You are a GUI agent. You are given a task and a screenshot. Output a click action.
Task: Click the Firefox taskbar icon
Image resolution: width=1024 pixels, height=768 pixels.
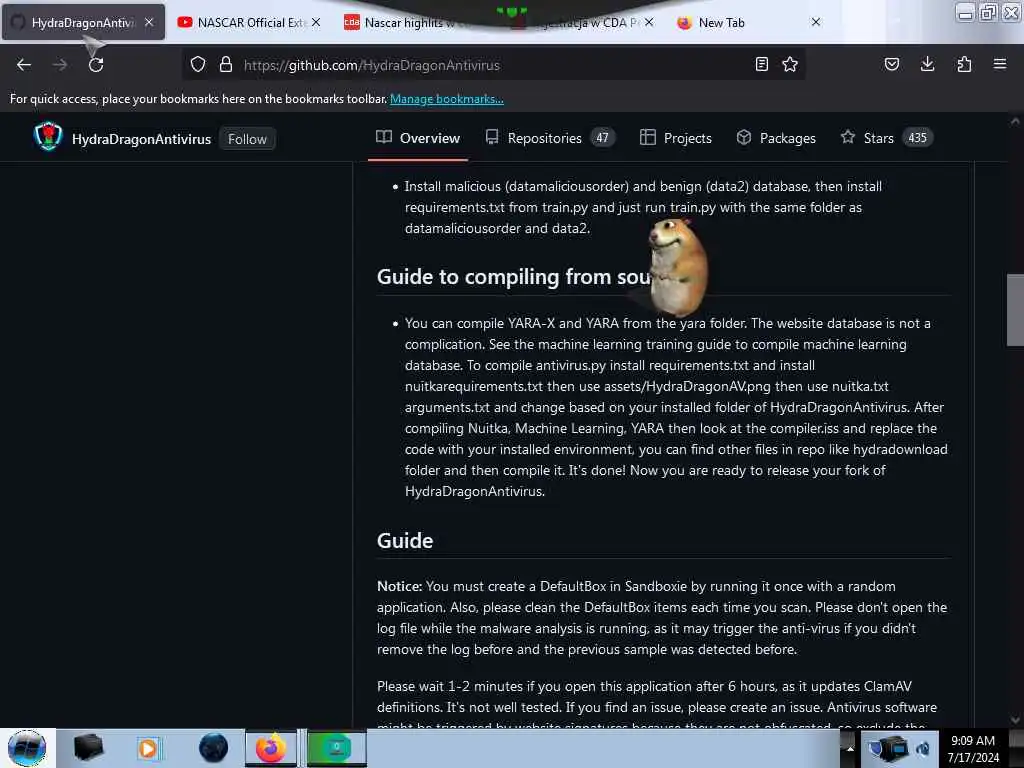(x=270, y=748)
